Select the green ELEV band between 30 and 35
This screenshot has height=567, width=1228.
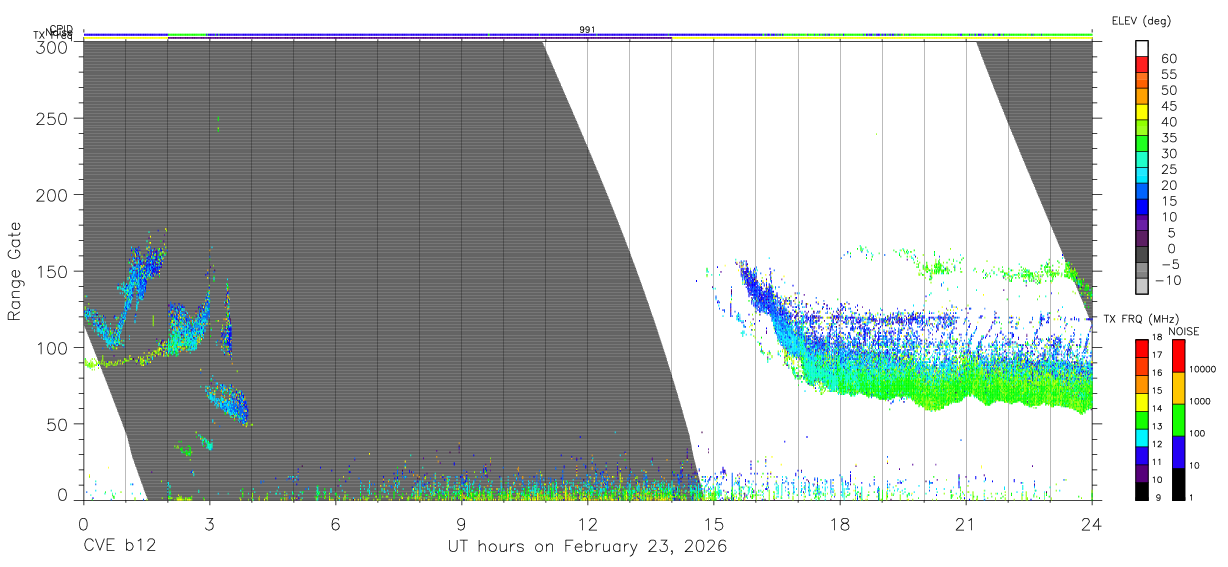(1143, 145)
